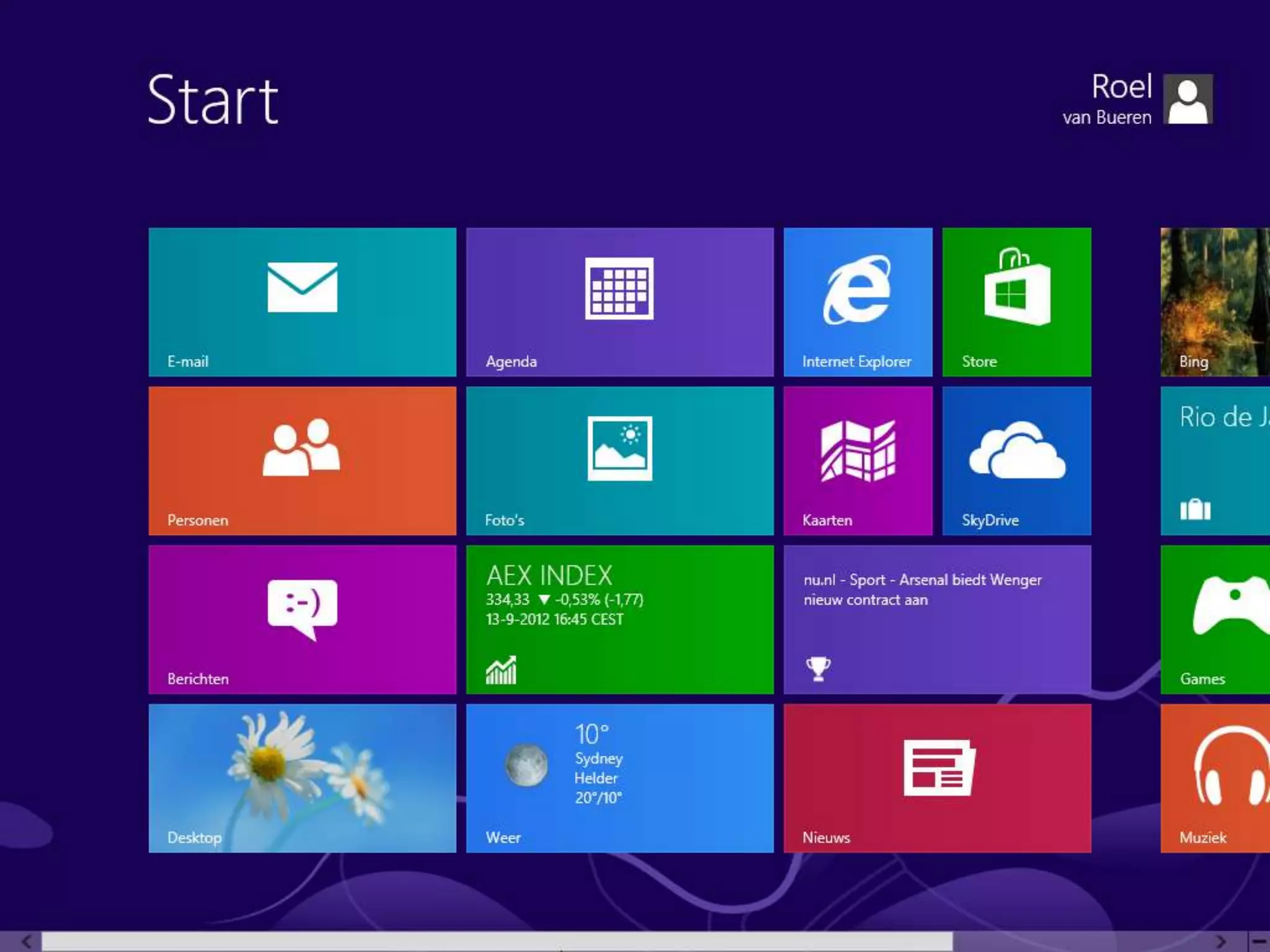Open the Games tile
Image resolution: width=1270 pixels, height=952 pixels.
pos(1215,619)
